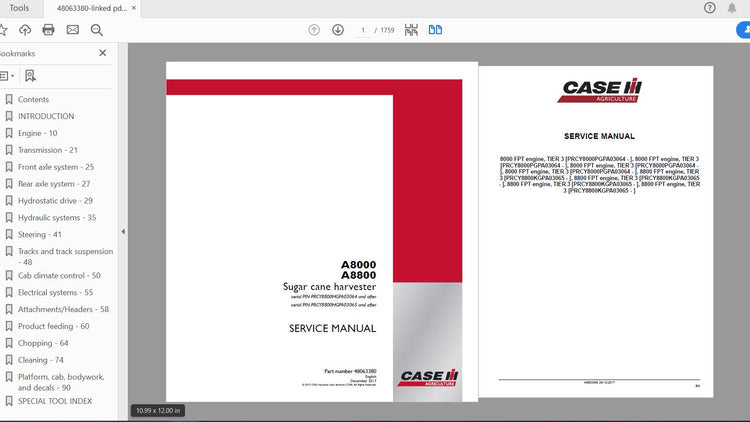Click the bookmark icon beside Steering - 41
Viewport: 750px width, 422px height.
pos(9,234)
